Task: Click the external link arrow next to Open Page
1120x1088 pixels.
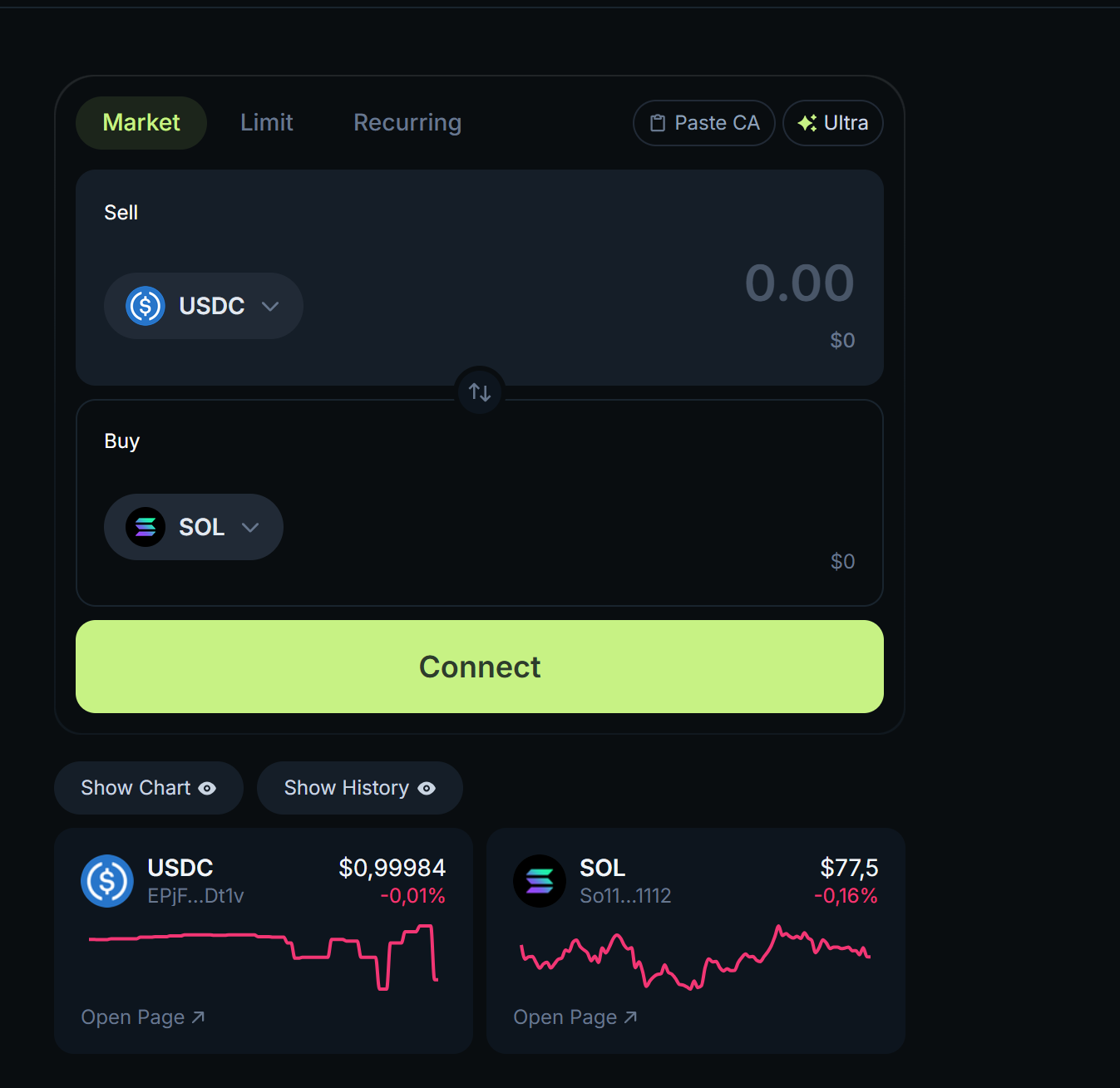Action: [x=198, y=1016]
